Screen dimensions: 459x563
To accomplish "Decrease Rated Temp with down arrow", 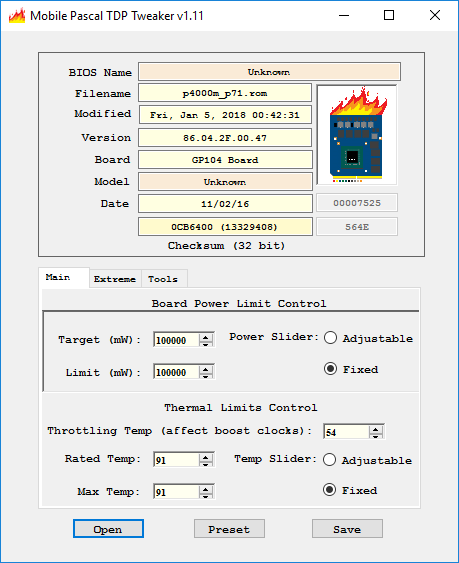I will tap(206, 464).
